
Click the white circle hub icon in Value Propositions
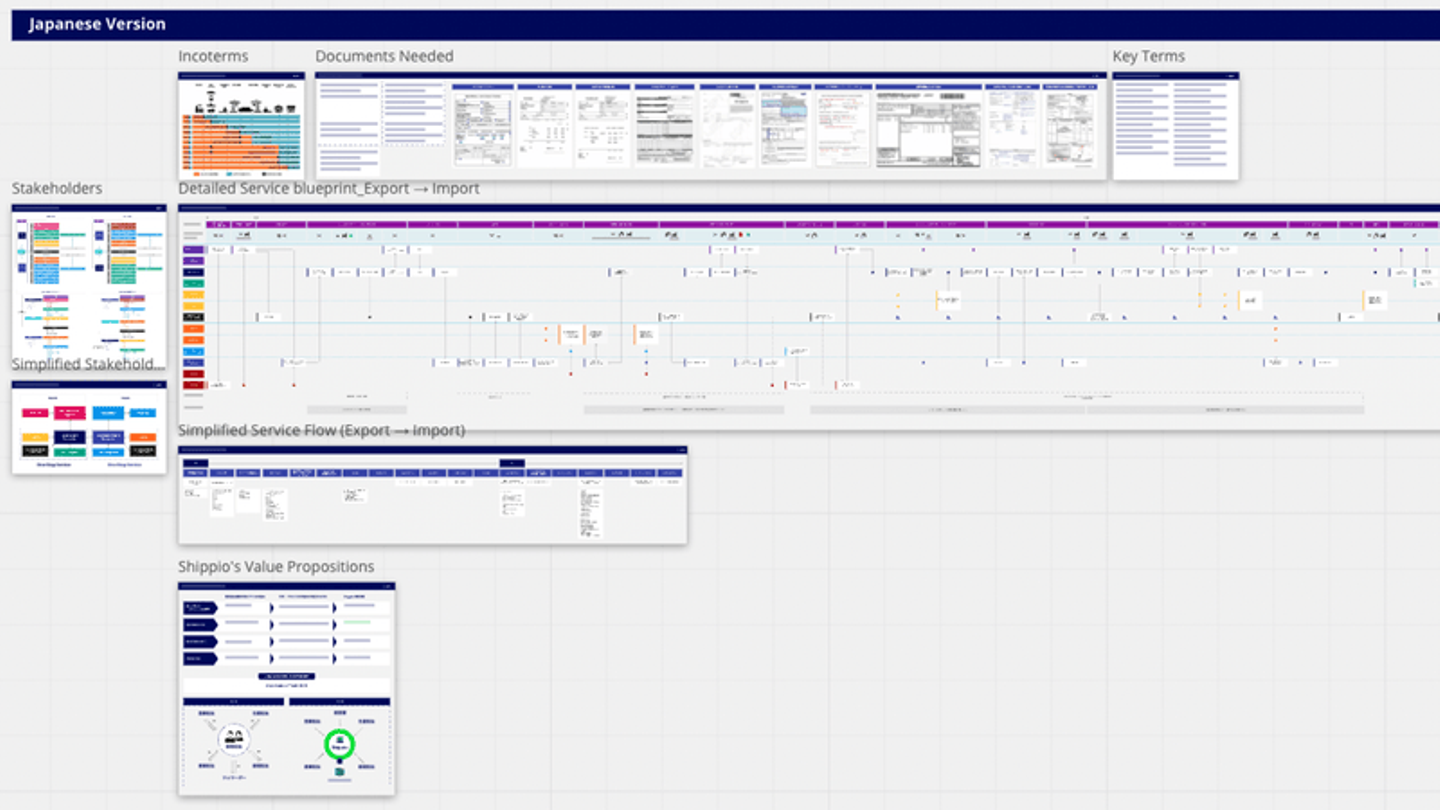(x=235, y=744)
